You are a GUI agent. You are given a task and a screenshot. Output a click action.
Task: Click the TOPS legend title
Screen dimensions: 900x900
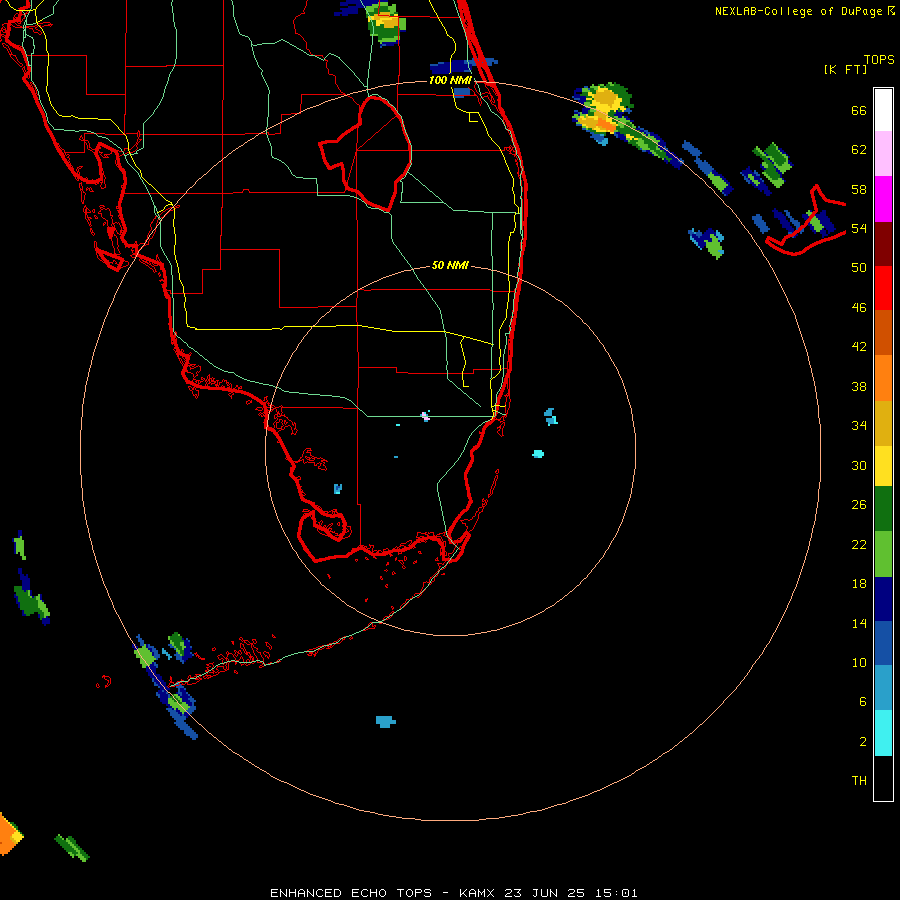(x=879, y=60)
